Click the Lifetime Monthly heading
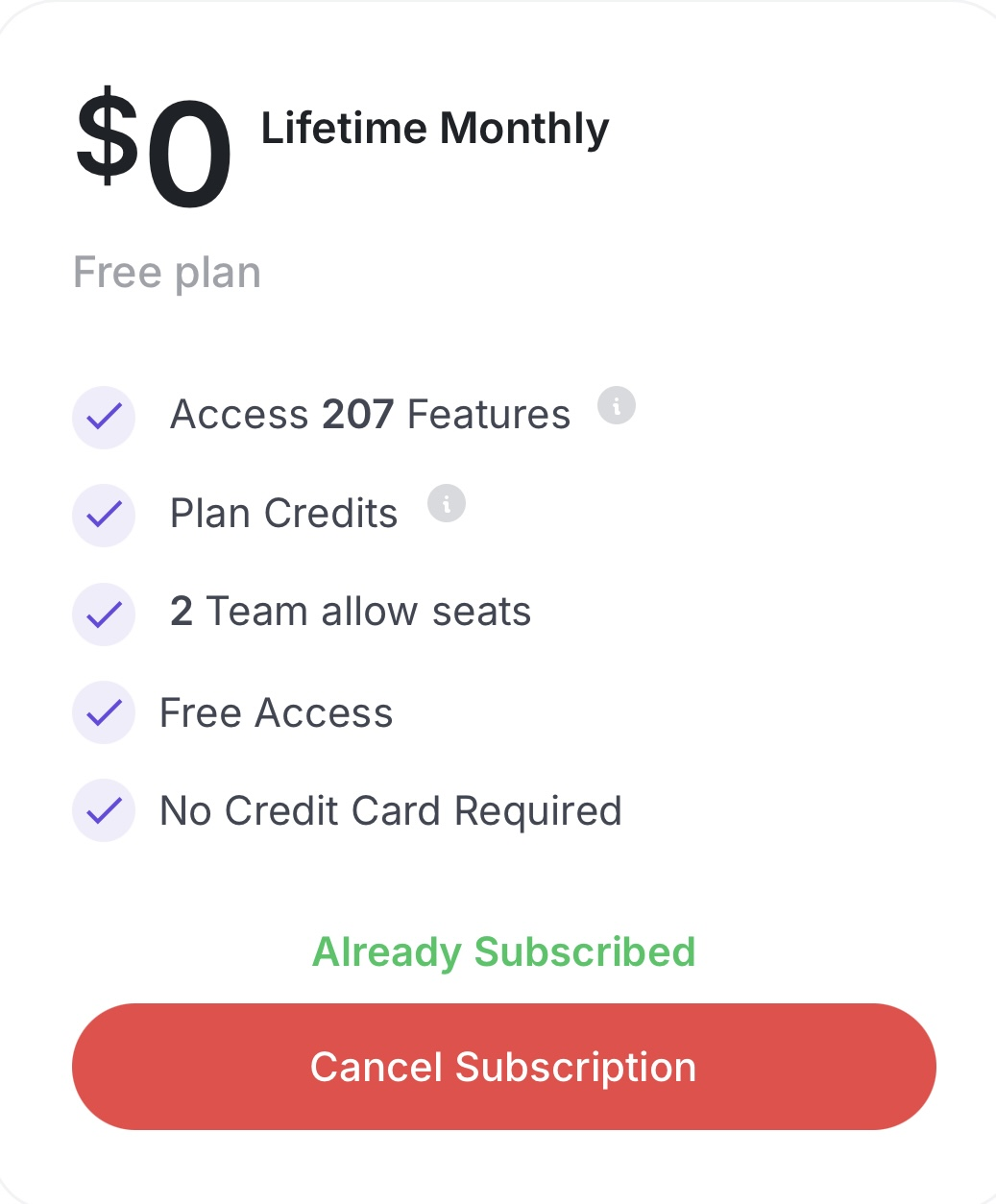The height and width of the screenshot is (1204, 996). click(x=435, y=129)
